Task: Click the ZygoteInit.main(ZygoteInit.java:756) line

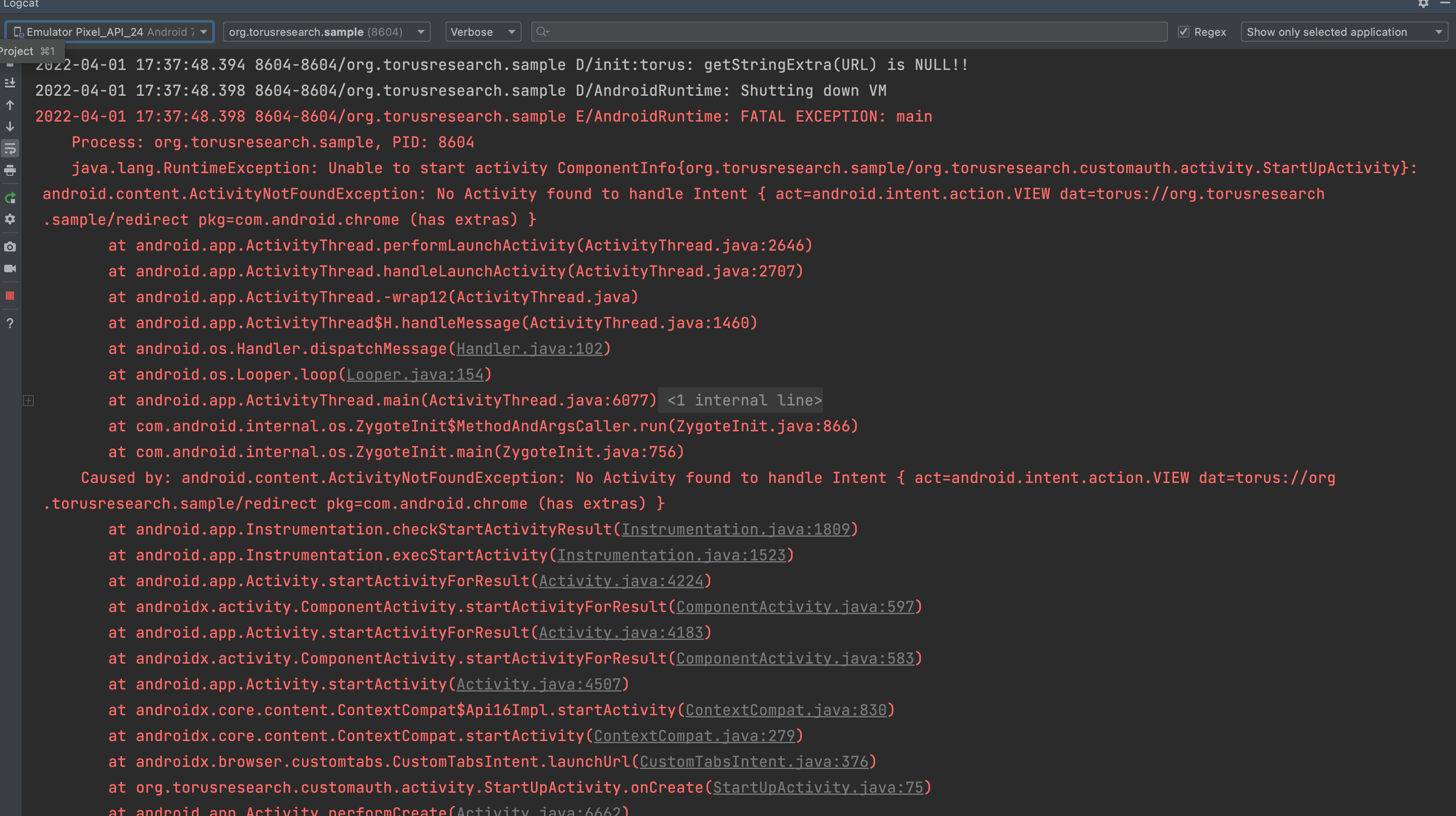Action: pos(396,452)
